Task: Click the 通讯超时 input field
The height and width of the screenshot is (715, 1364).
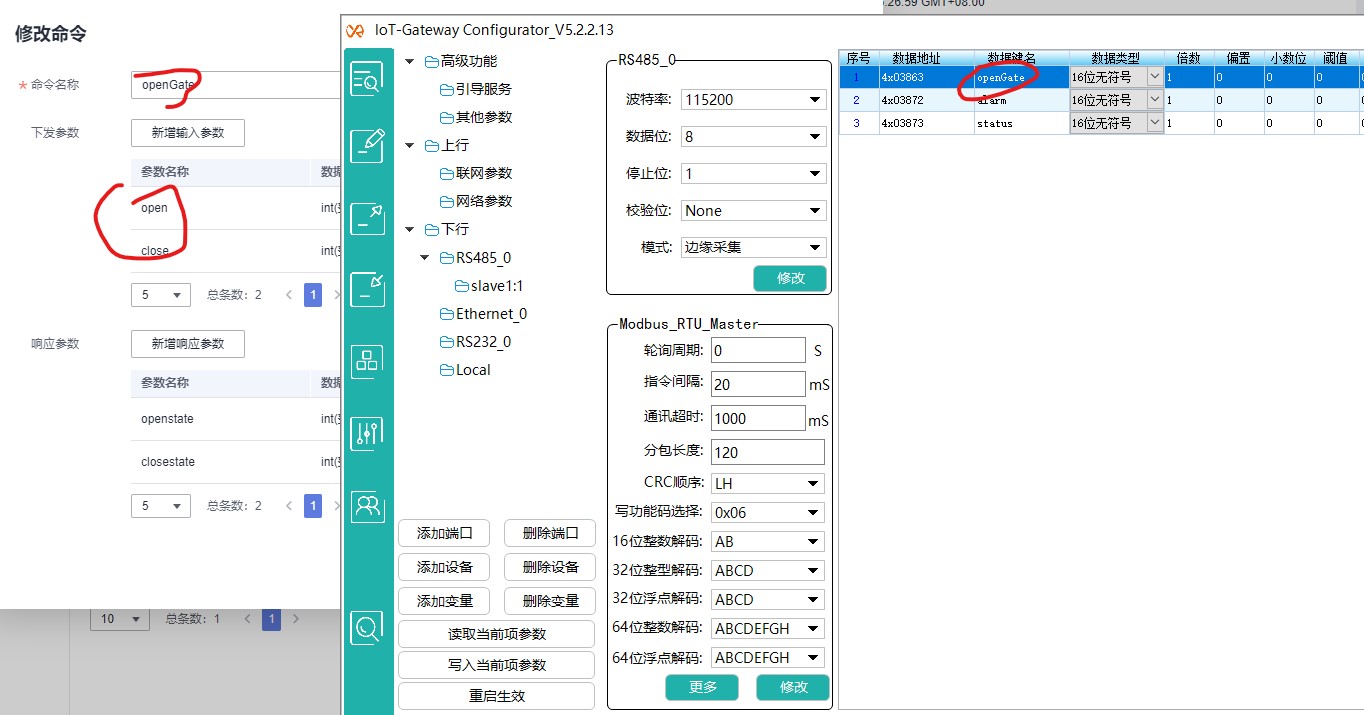Action: tap(758, 418)
